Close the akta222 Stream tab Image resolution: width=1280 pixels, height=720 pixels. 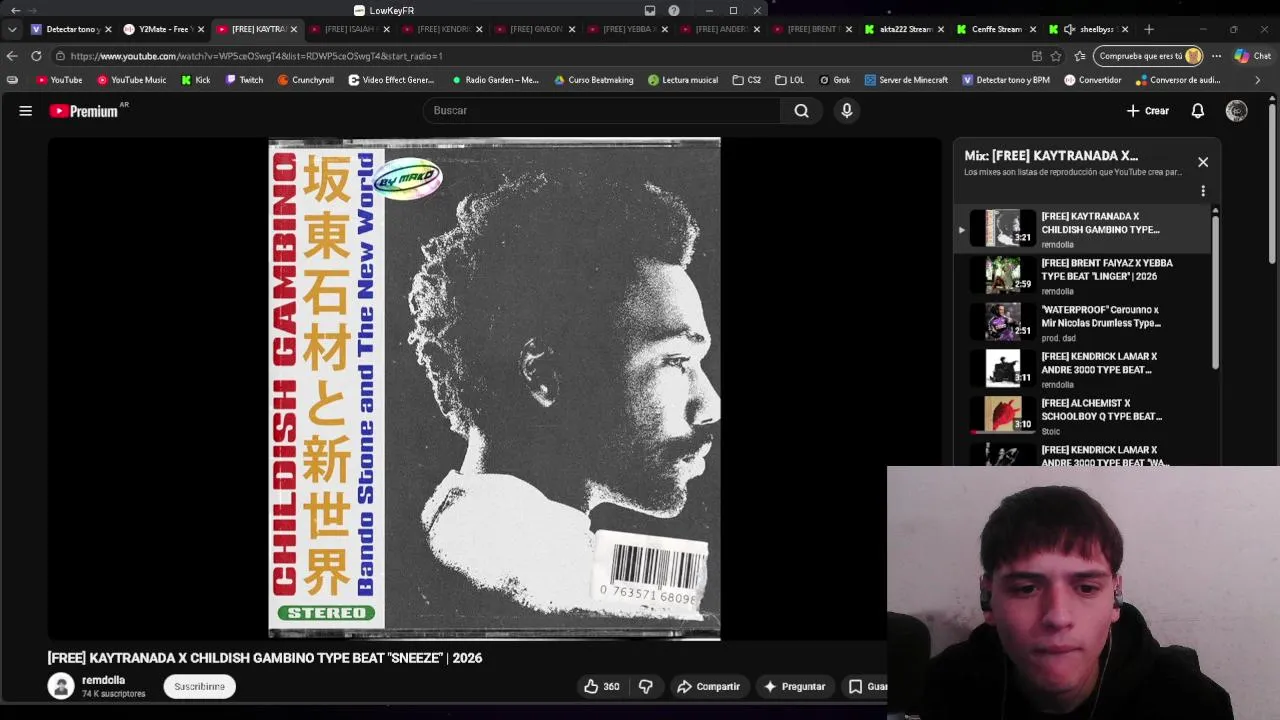(941, 29)
